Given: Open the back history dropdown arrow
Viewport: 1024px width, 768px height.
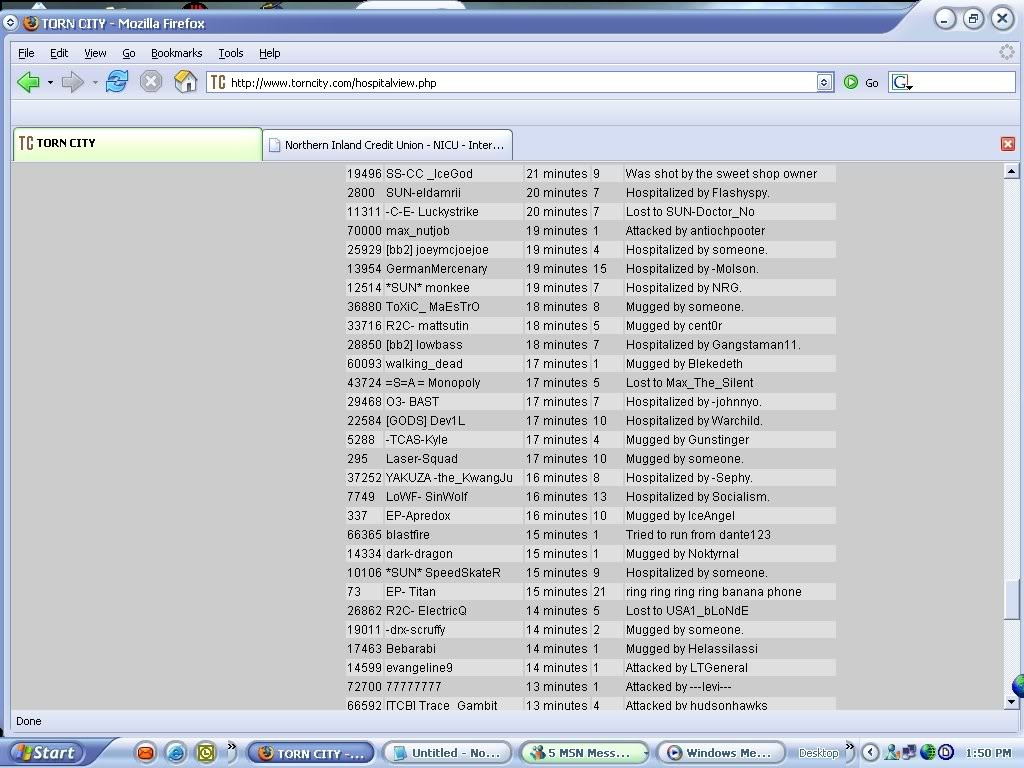Looking at the screenshot, I should [50, 83].
